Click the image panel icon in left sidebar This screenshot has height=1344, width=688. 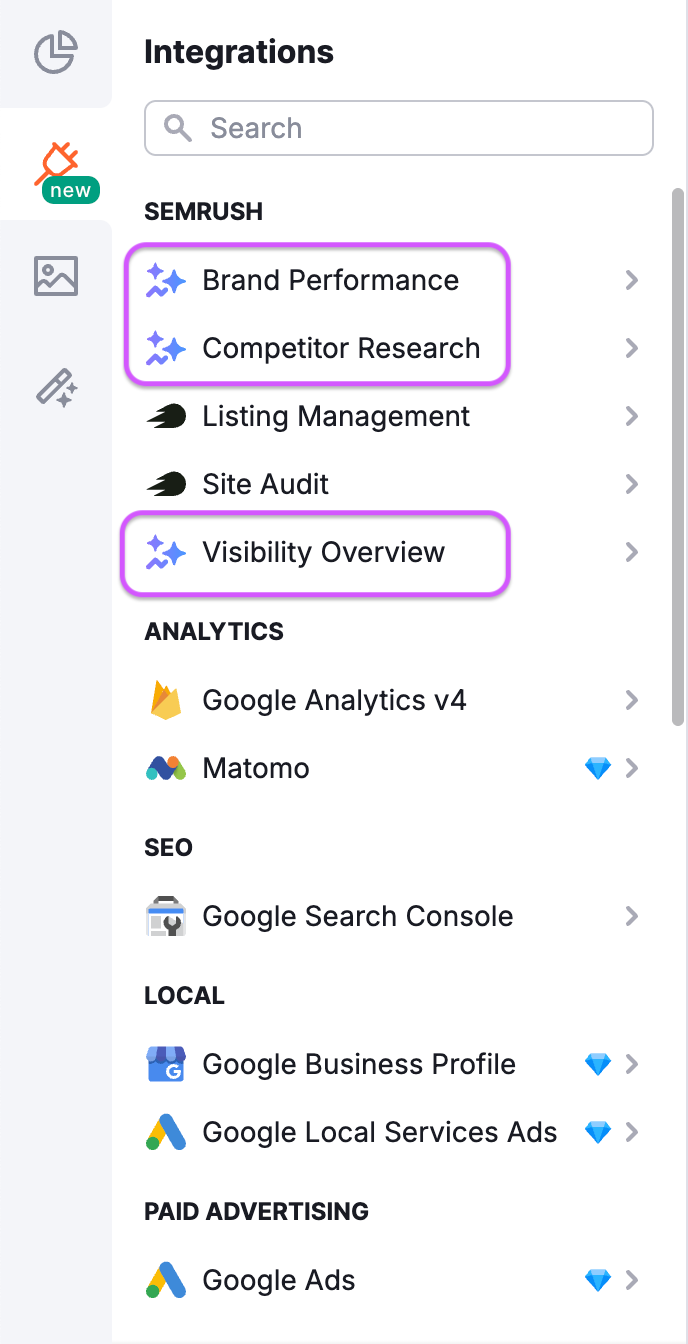(x=55, y=276)
